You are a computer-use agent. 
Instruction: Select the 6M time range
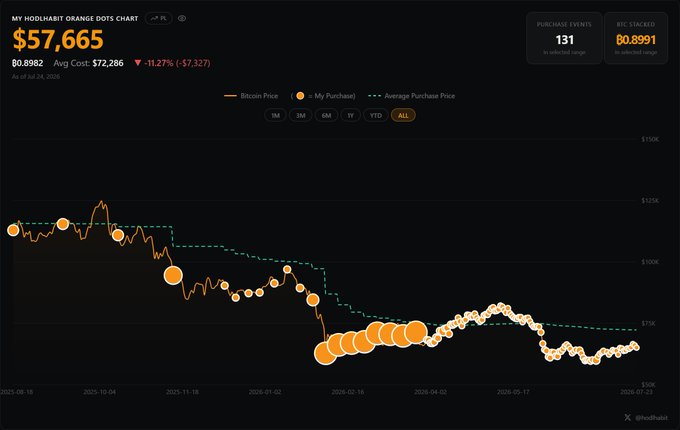[x=326, y=115]
